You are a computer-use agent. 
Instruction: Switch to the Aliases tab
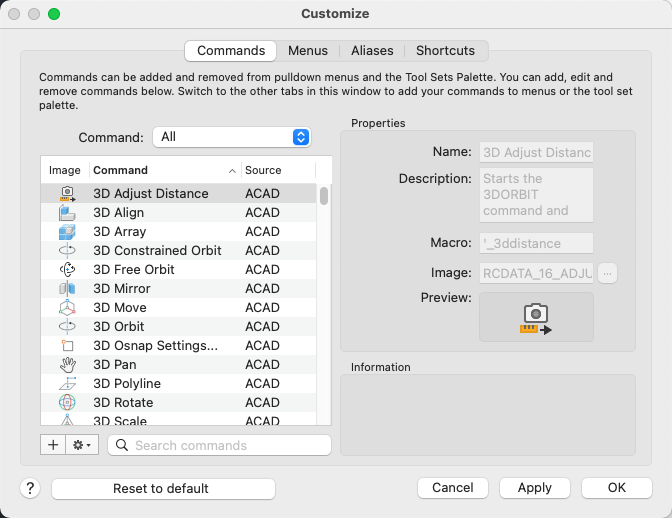pos(372,51)
